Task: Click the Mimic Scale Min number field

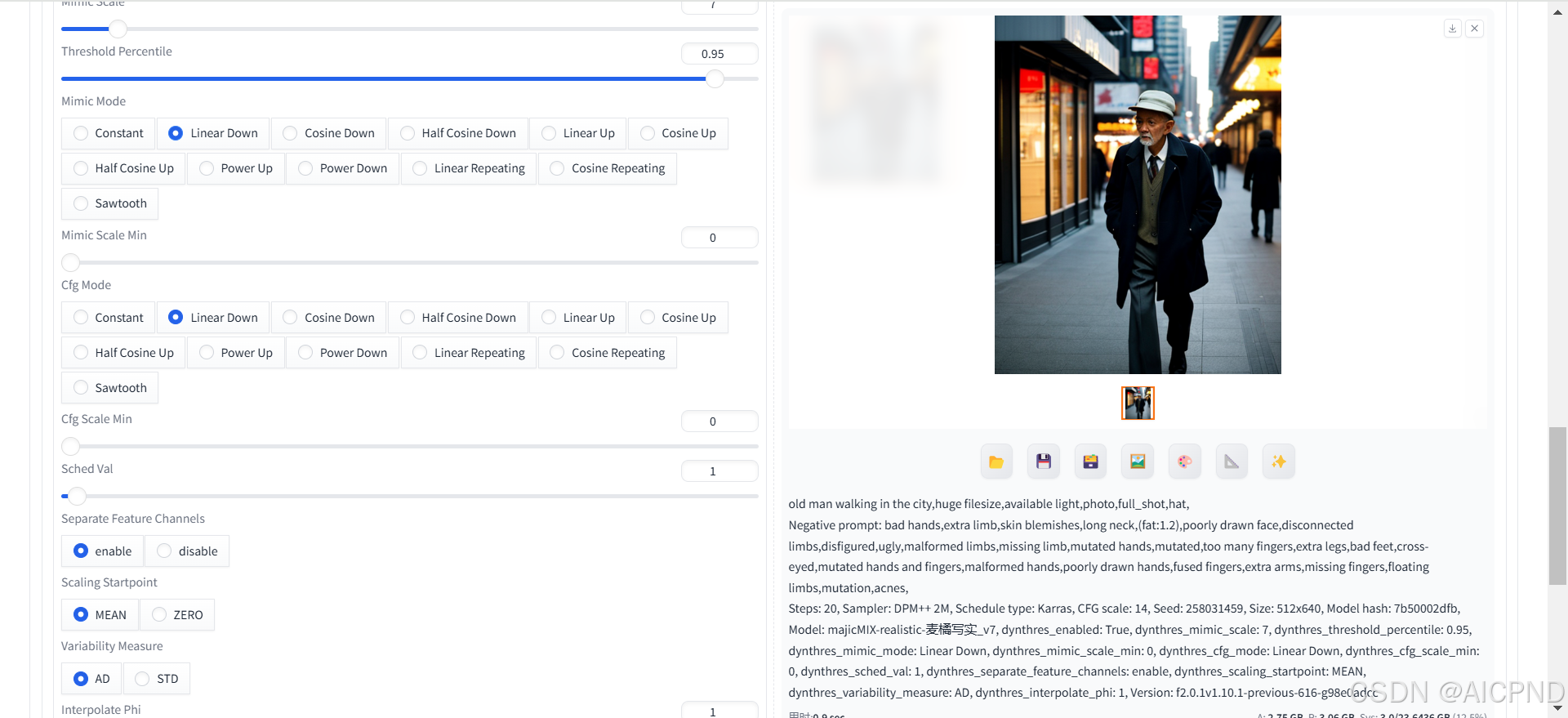Action: point(719,238)
